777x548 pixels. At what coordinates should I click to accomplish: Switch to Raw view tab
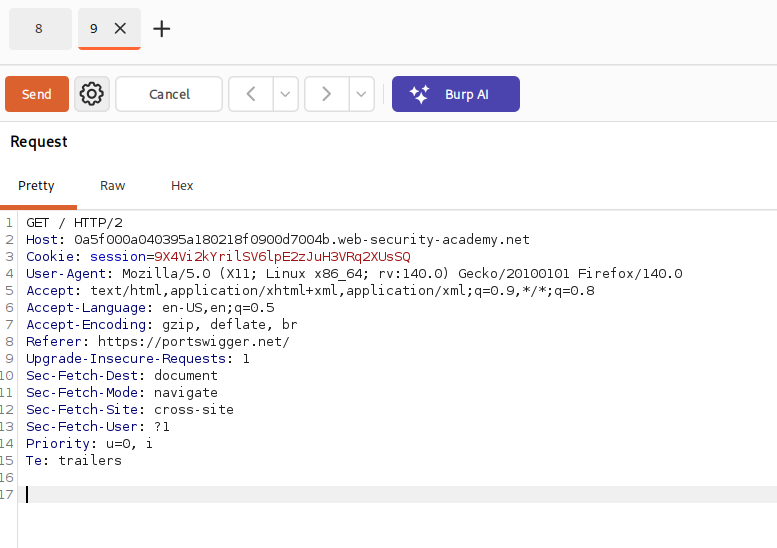click(x=112, y=186)
